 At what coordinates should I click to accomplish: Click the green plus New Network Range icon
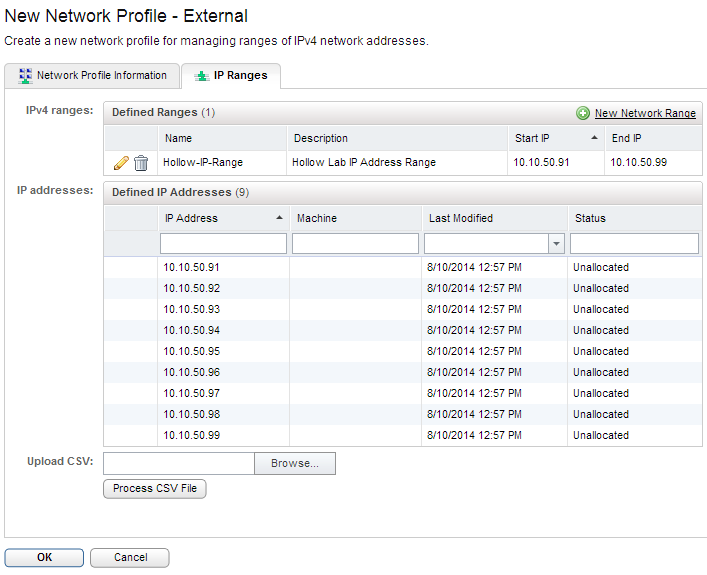(x=583, y=114)
